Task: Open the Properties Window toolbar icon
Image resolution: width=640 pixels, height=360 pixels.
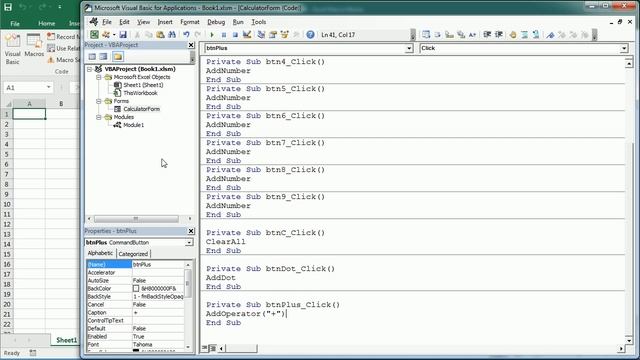Action: point(273,35)
